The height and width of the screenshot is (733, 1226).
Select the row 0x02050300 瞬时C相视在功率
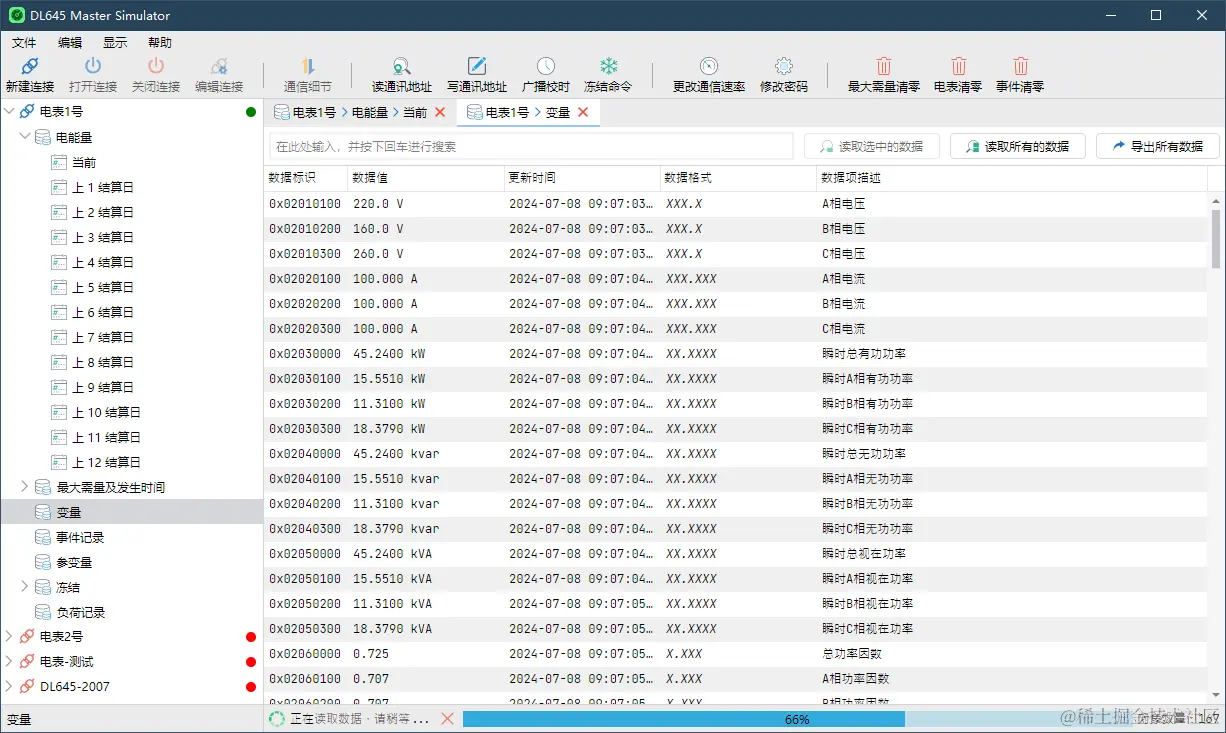click(x=736, y=628)
